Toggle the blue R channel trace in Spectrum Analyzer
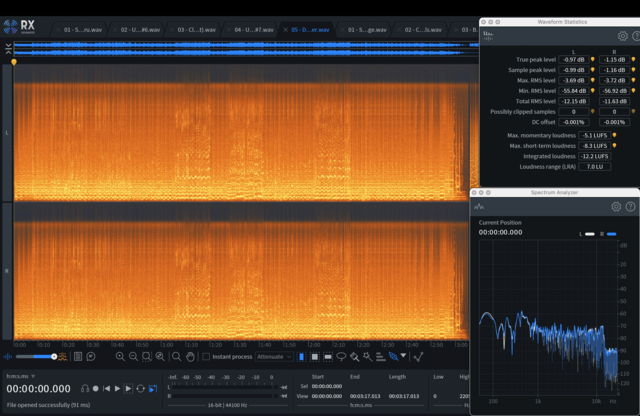This screenshot has width=640, height=416. coord(611,234)
